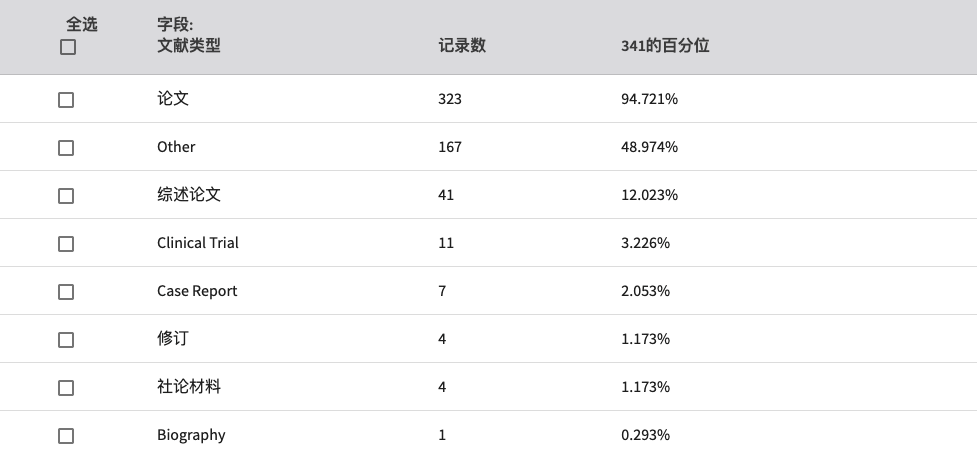Click the Case Report type label
Viewport: 977px width, 458px height.
(197, 291)
